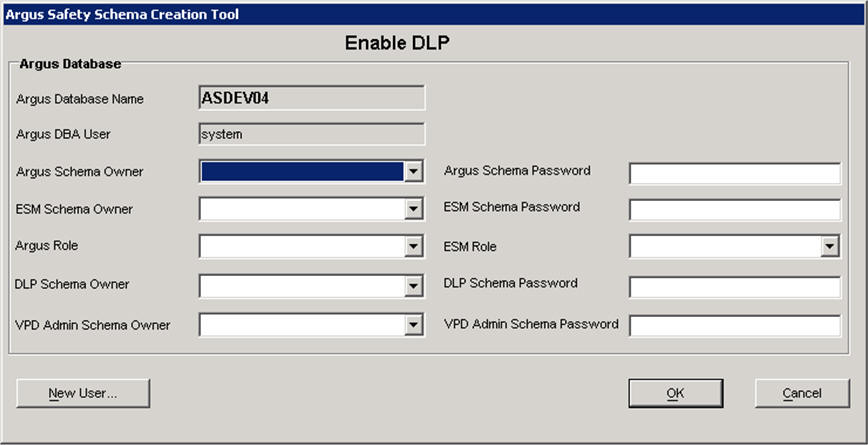Click the Argus Schema Owner label
This screenshot has height=445, width=868.
pyautogui.click(x=80, y=172)
